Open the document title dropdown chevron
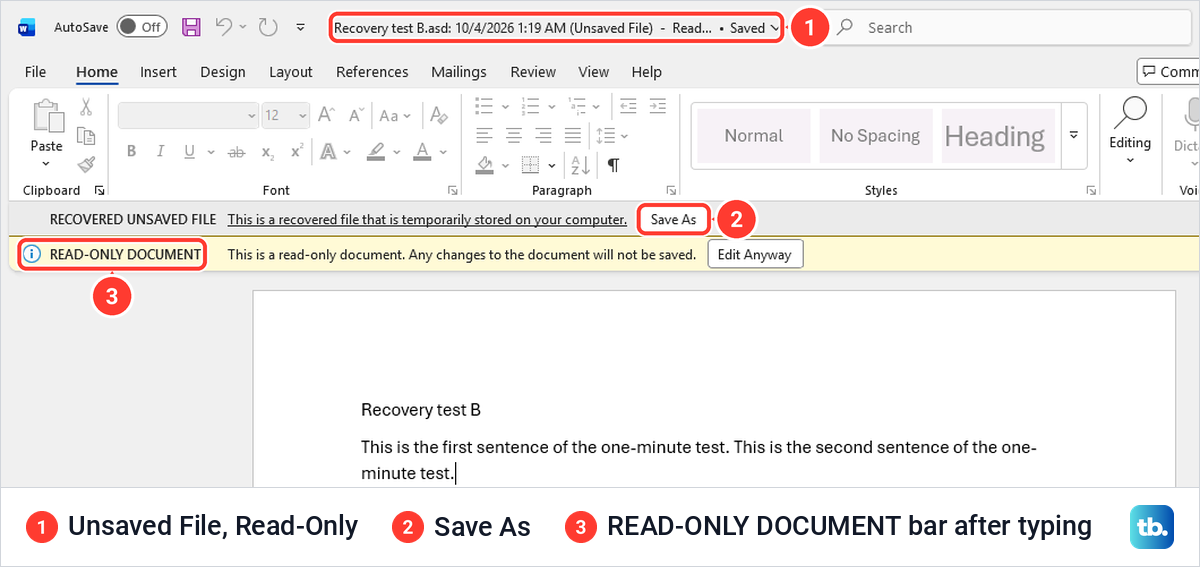 coord(775,28)
